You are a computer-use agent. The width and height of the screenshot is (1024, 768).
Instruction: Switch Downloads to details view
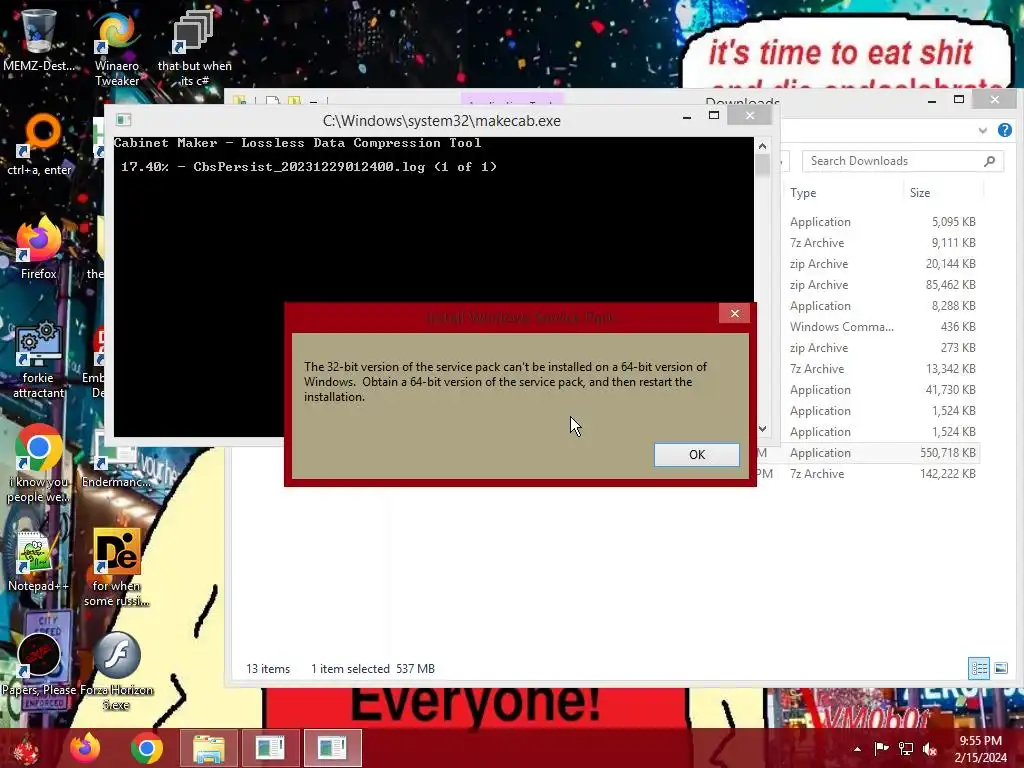tap(978, 668)
